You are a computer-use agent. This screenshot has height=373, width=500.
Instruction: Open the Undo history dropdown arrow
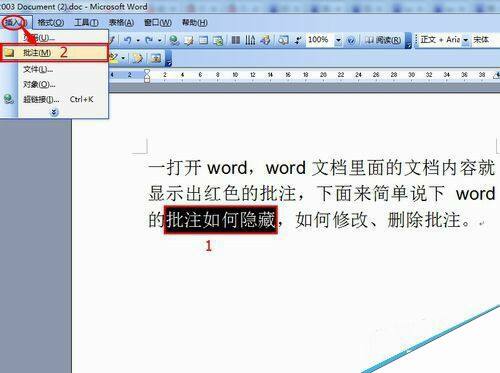138,41
